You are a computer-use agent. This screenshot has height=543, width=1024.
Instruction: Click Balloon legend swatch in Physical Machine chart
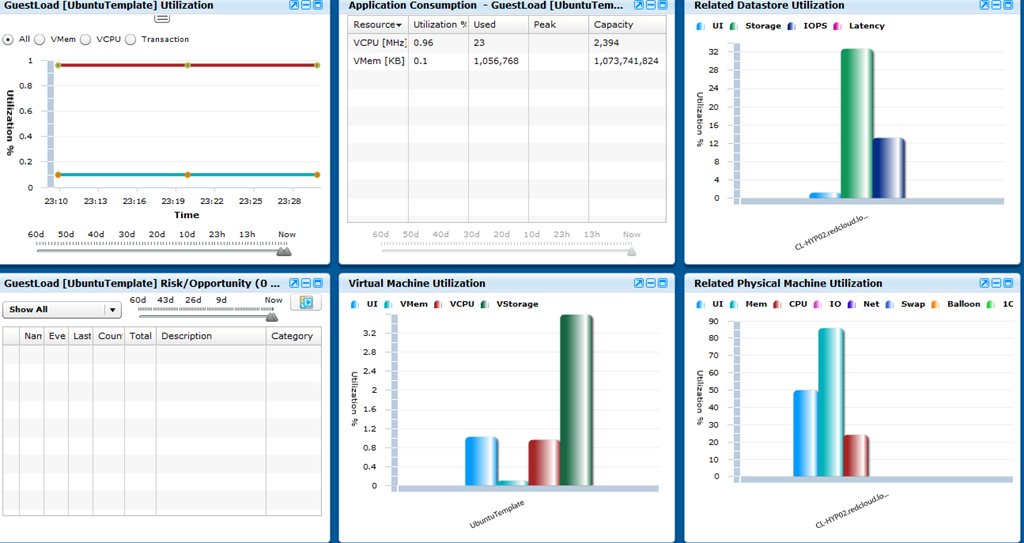[933, 304]
